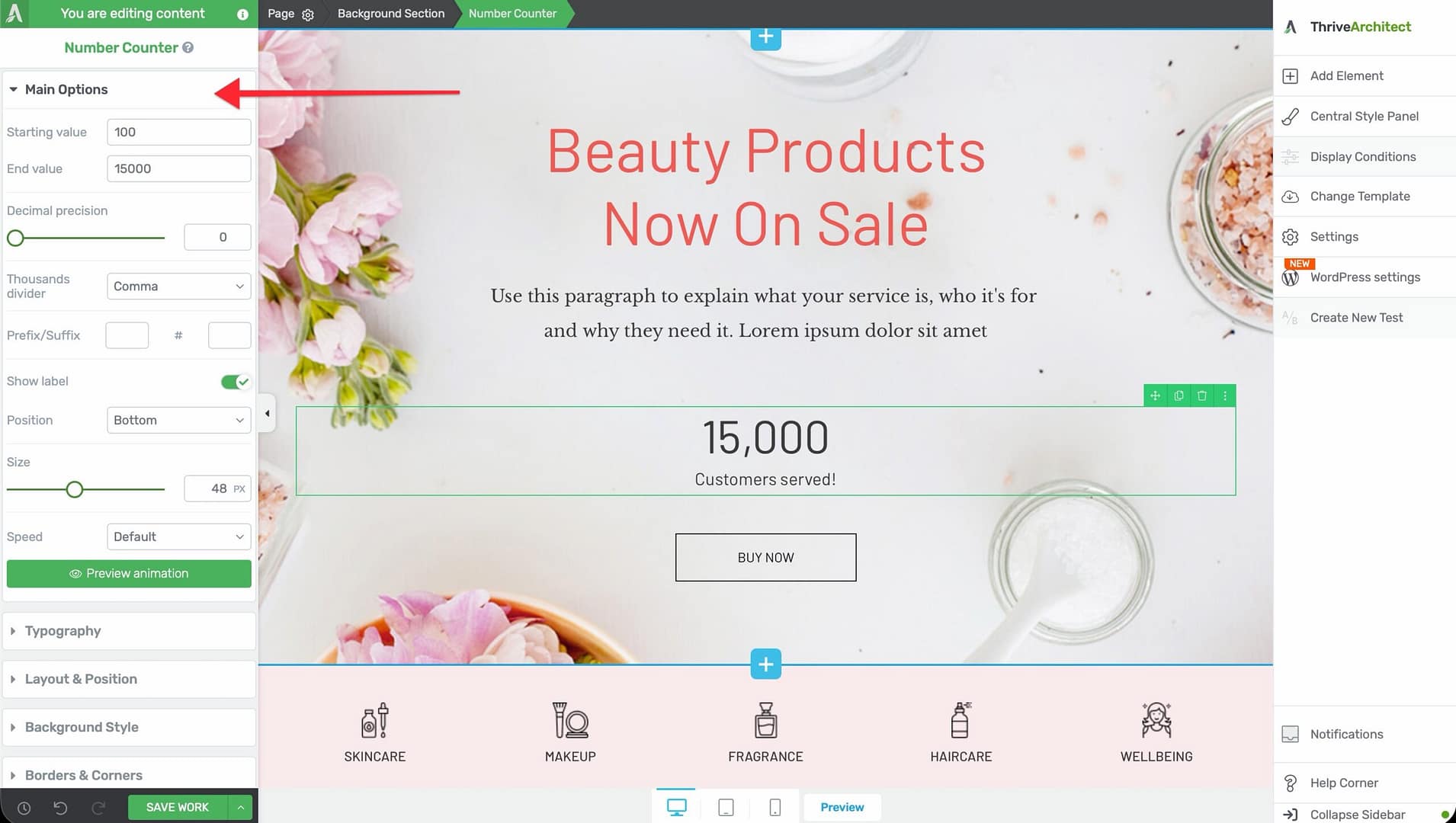The image size is (1456, 823).
Task: Switch to tablet preview device icon
Action: 726,807
